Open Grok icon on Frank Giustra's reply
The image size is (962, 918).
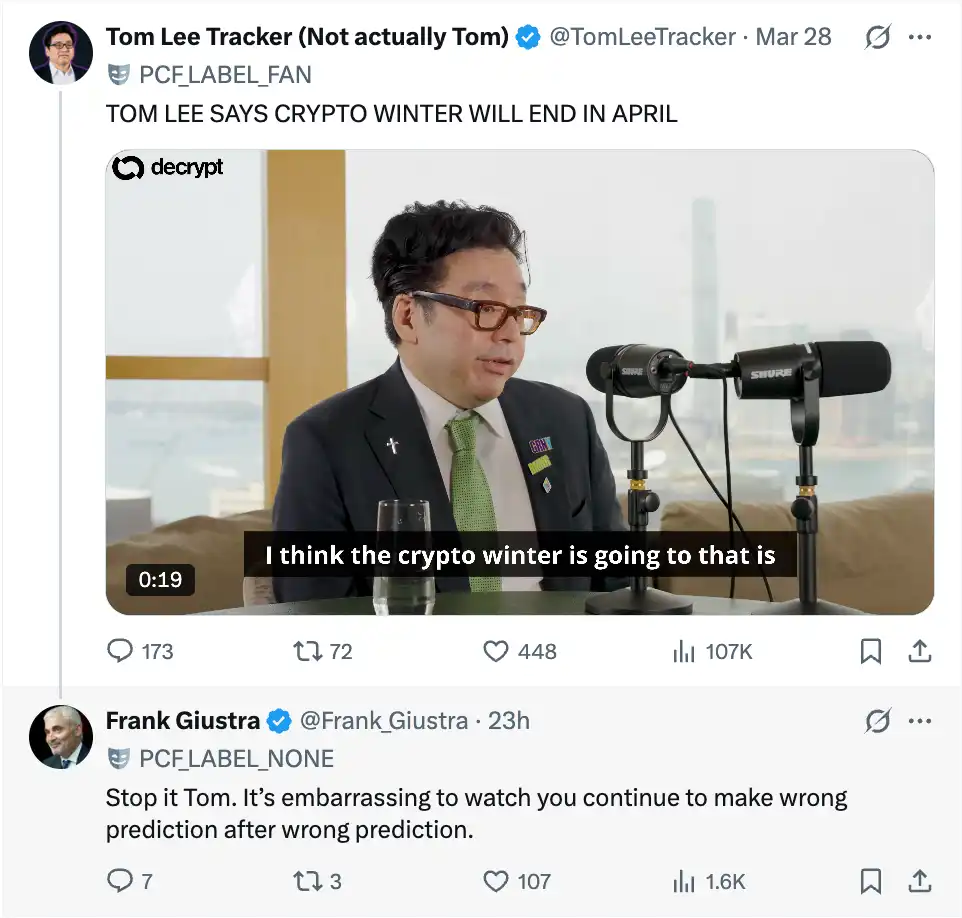pos(877,720)
